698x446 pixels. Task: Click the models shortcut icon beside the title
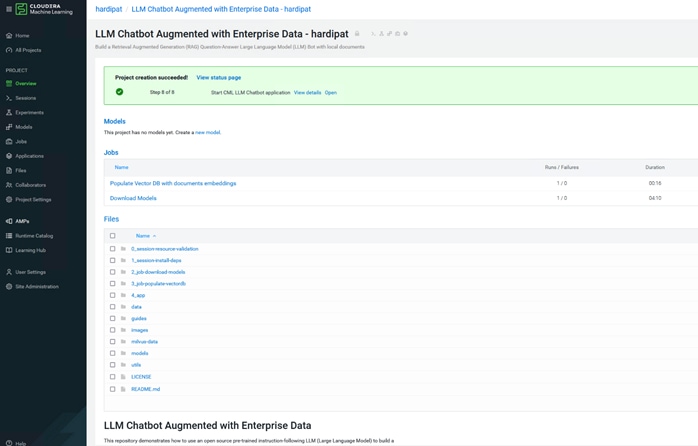click(x=390, y=34)
